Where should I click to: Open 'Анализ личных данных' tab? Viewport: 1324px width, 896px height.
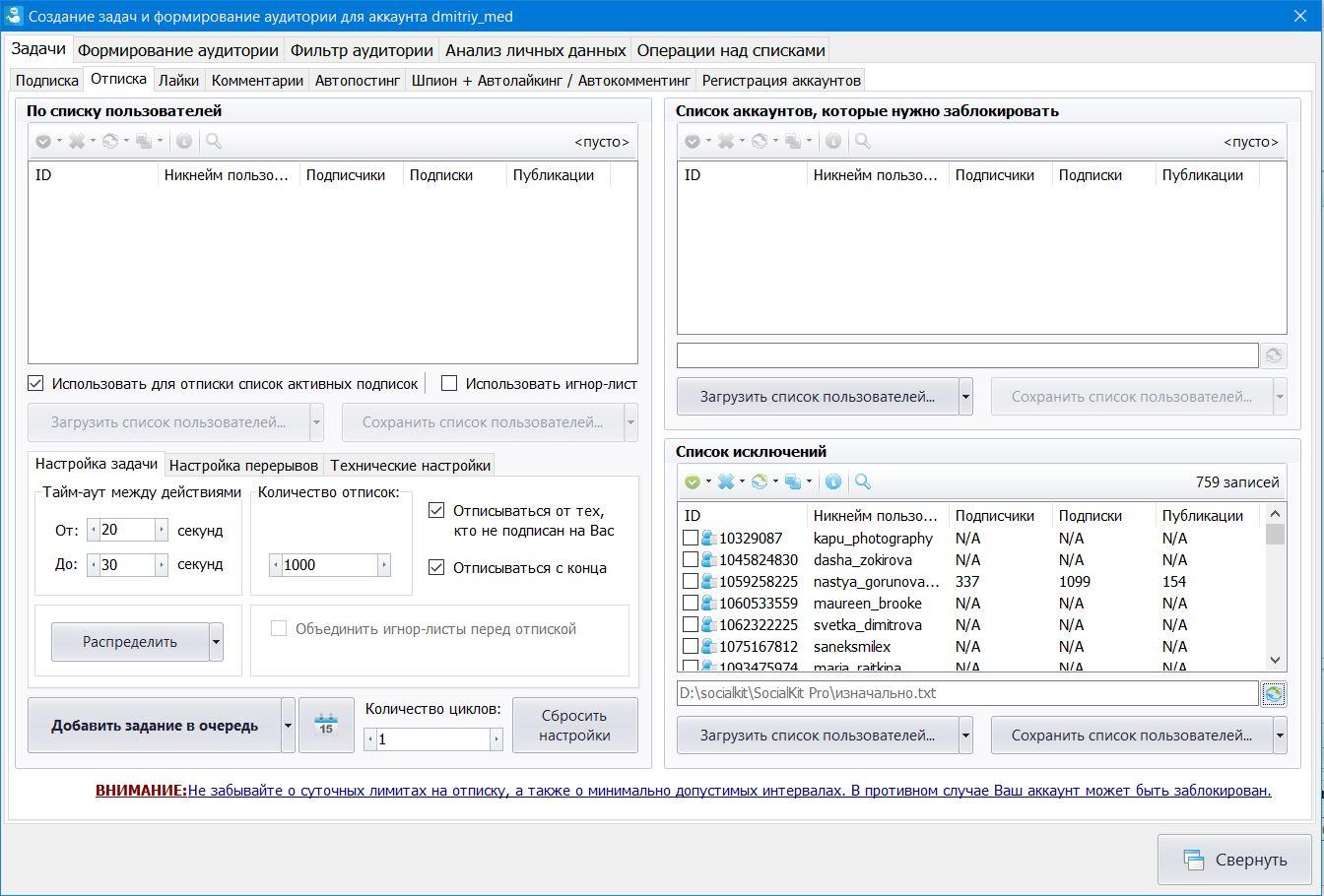535,50
